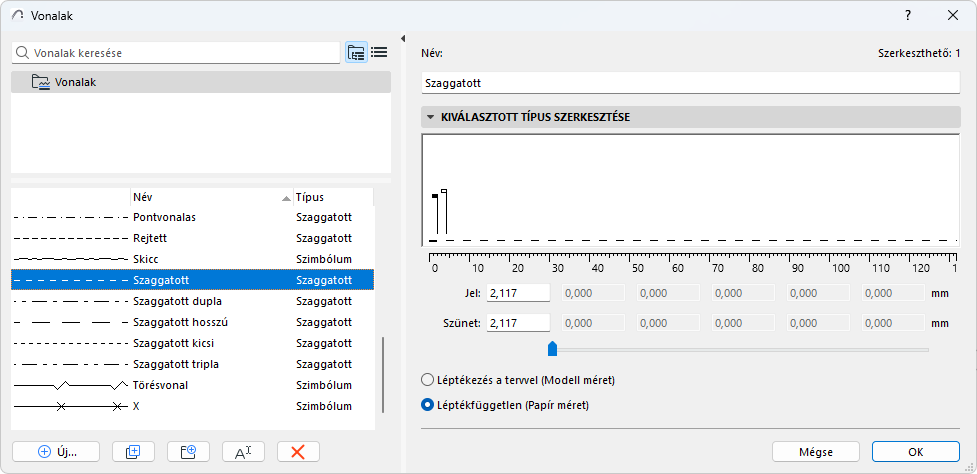
Task: Close the Vonalak dialog window
Action: click(953, 16)
